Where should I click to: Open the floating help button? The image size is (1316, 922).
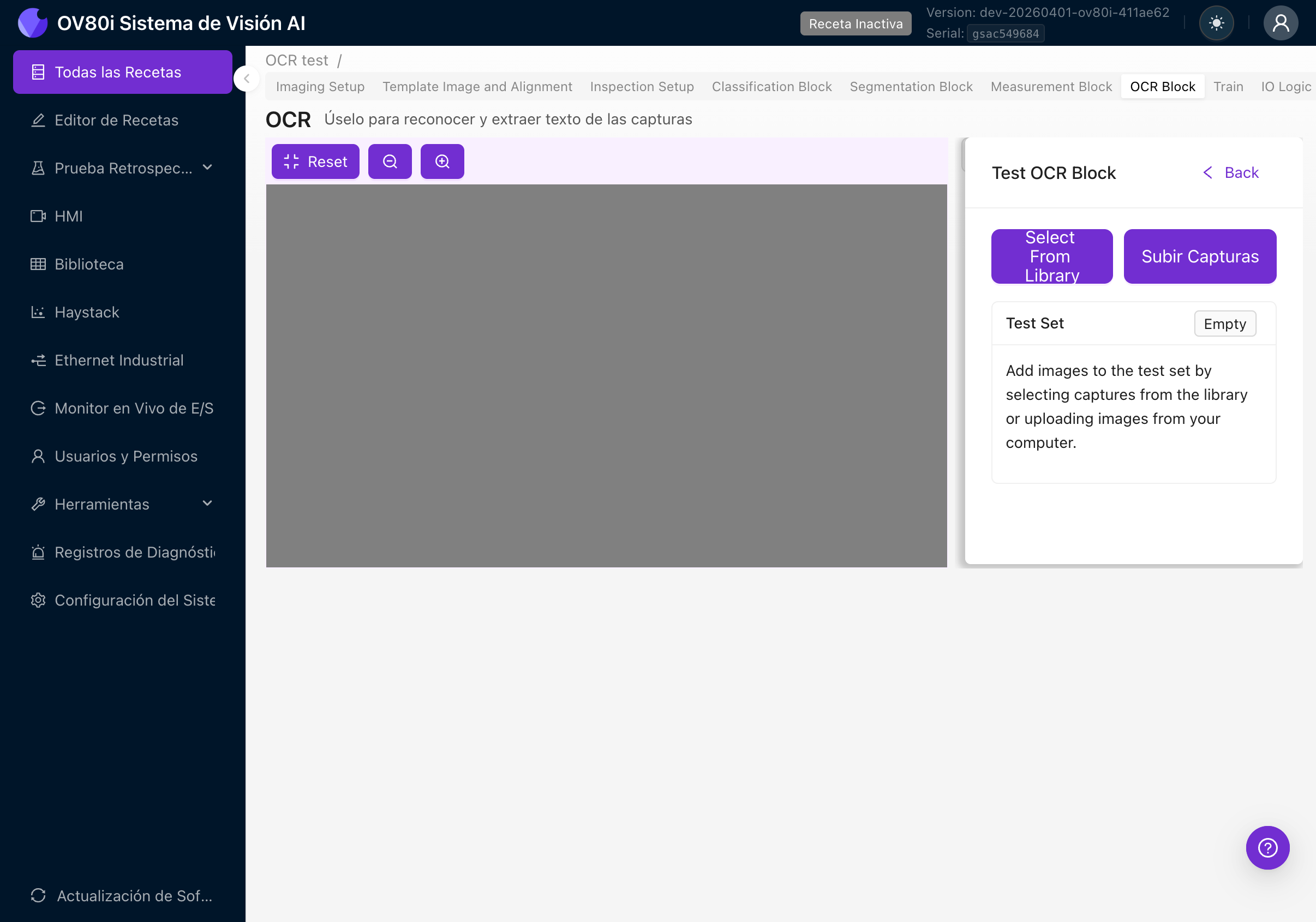coord(1267,847)
